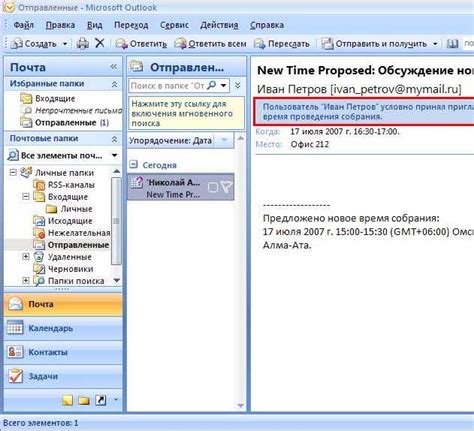This screenshot has width=474, height=431.
Task: Click the flag icon on Николай message
Action: coord(226,187)
